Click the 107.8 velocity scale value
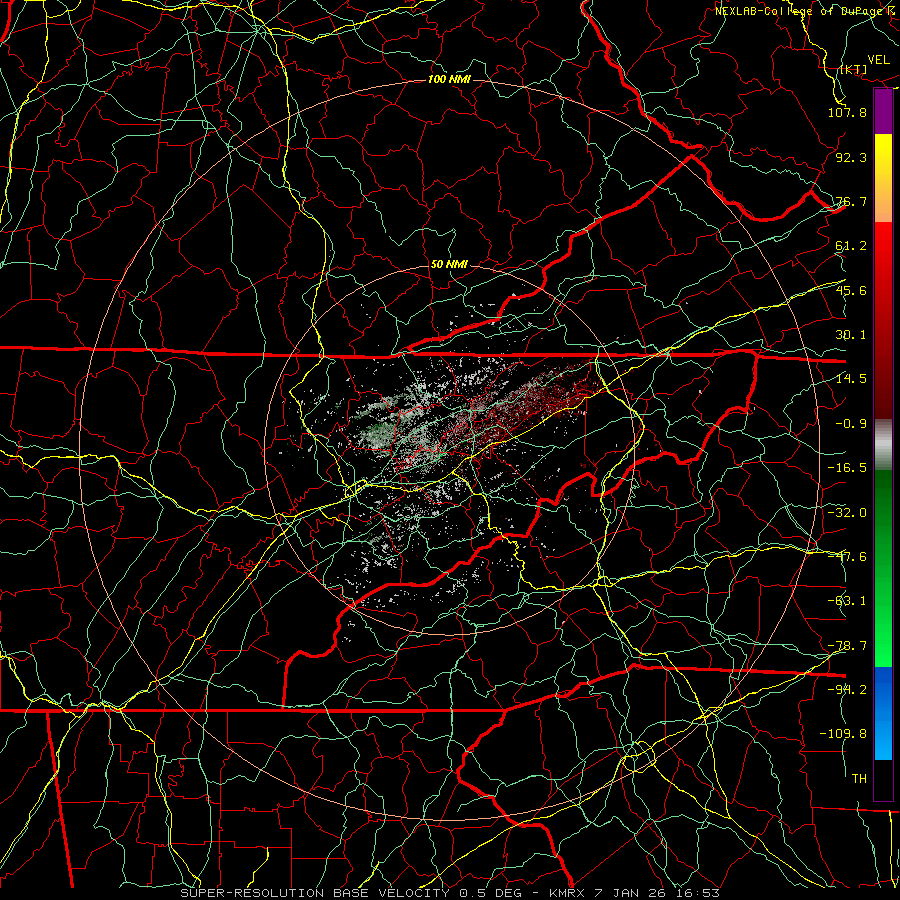This screenshot has height=900, width=900. (847, 112)
